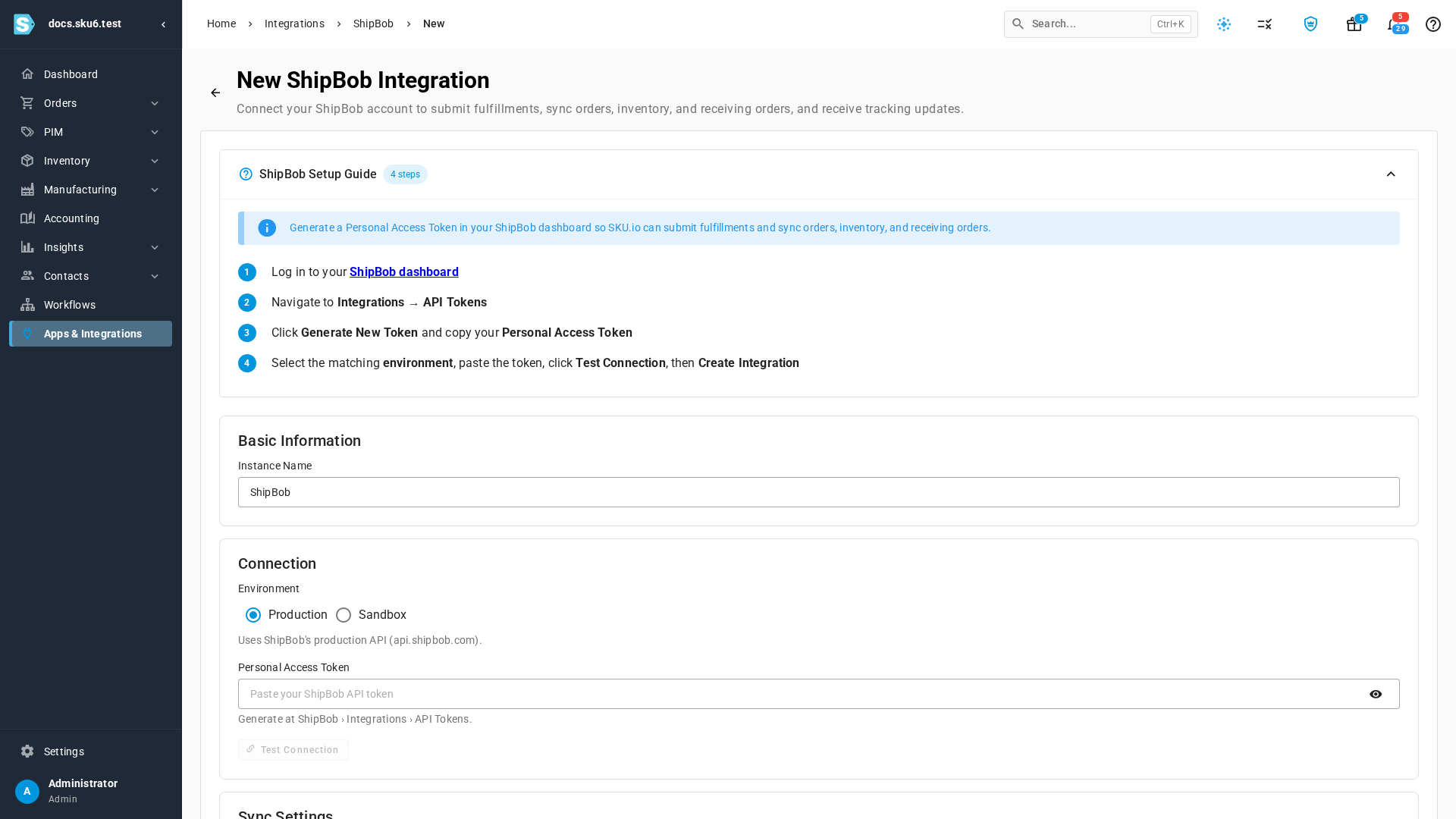Click the shield icon in header
Viewport: 1456px width, 819px height.
(x=1310, y=24)
